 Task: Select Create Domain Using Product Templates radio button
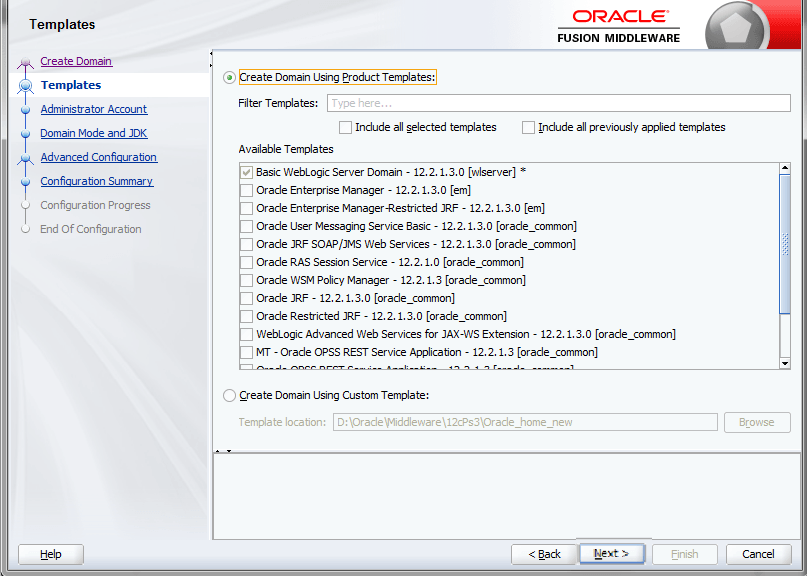(230, 78)
